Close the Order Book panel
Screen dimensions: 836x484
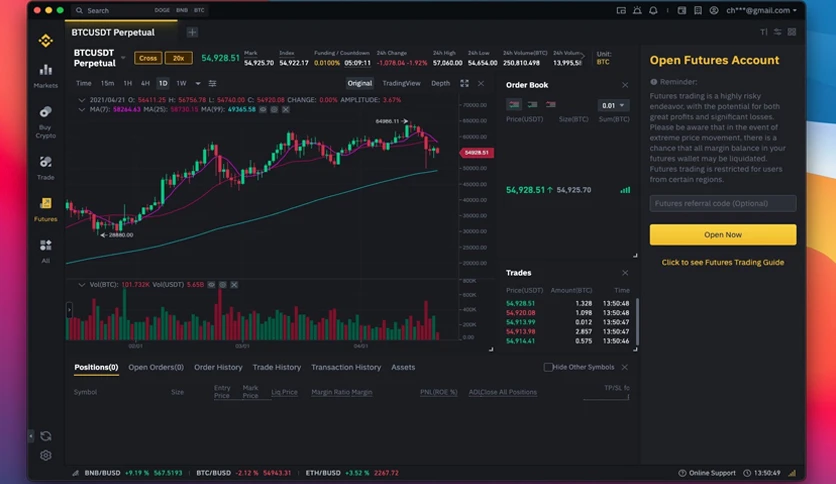coord(625,85)
